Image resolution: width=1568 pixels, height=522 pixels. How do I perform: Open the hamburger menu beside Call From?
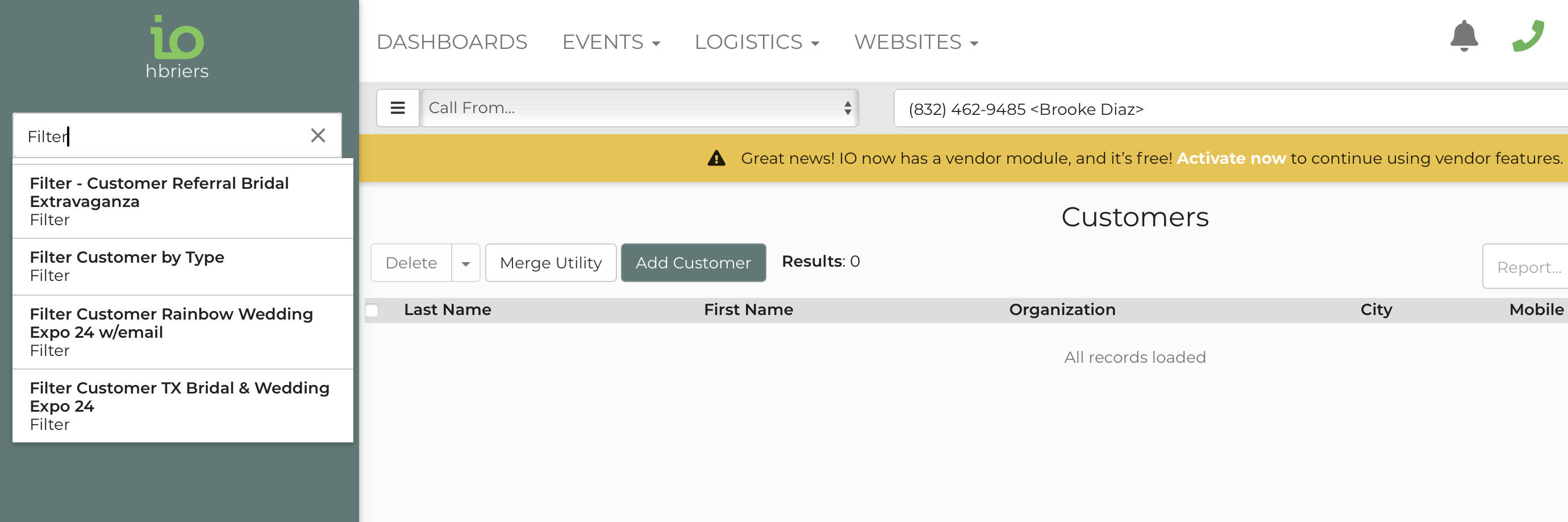(x=398, y=109)
